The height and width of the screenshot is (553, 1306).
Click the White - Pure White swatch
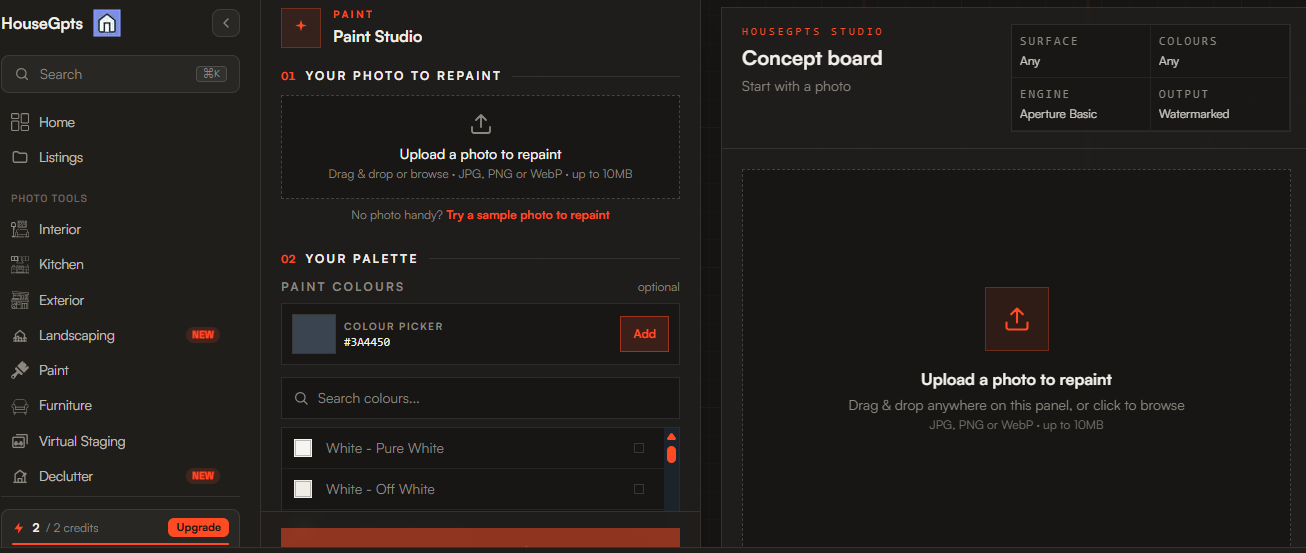pyautogui.click(x=303, y=448)
